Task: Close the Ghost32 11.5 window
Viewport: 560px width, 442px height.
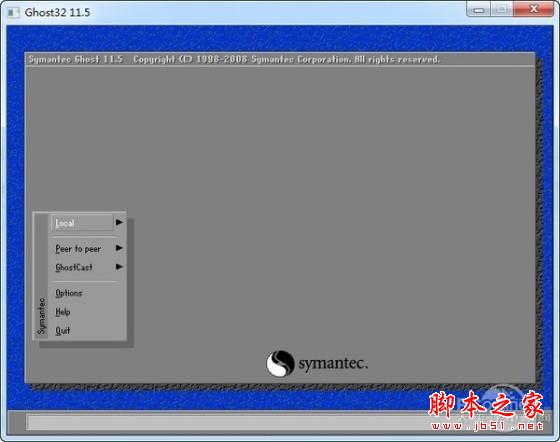Action: click(534, 9)
